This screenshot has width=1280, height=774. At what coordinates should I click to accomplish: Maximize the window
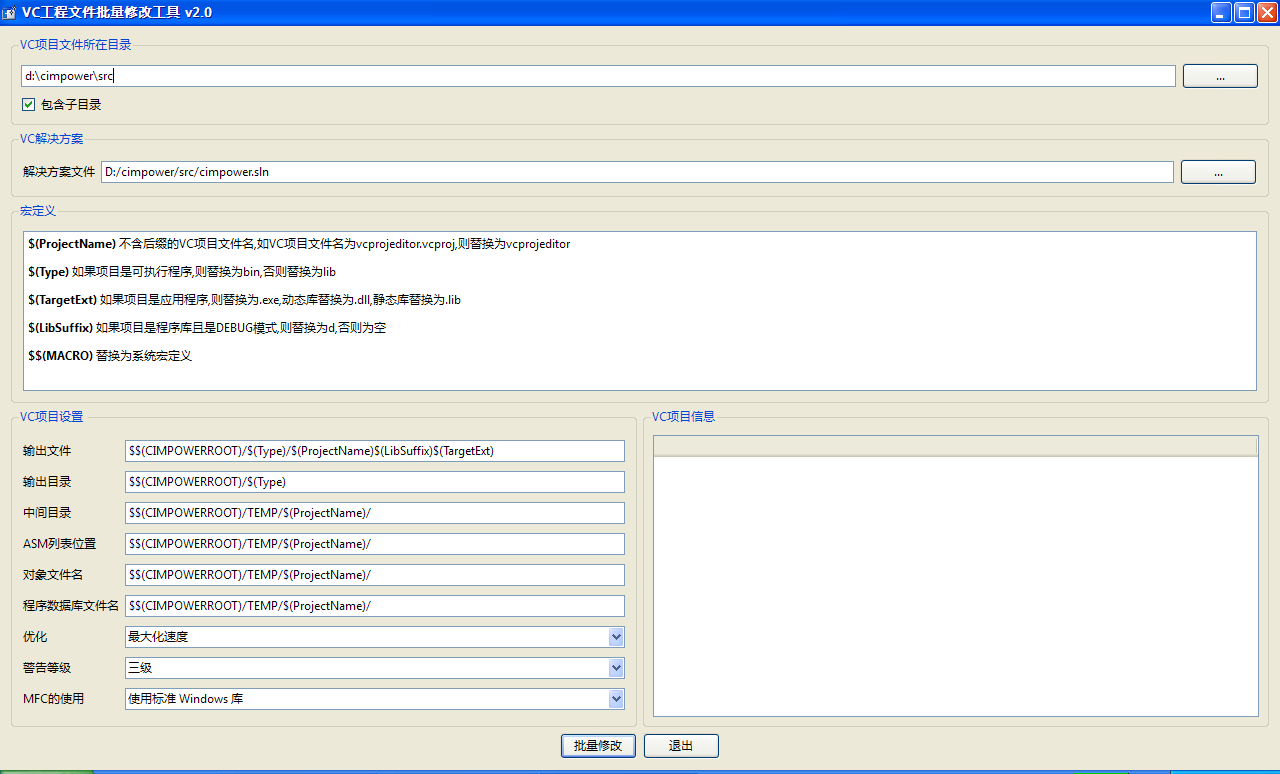pos(1245,12)
